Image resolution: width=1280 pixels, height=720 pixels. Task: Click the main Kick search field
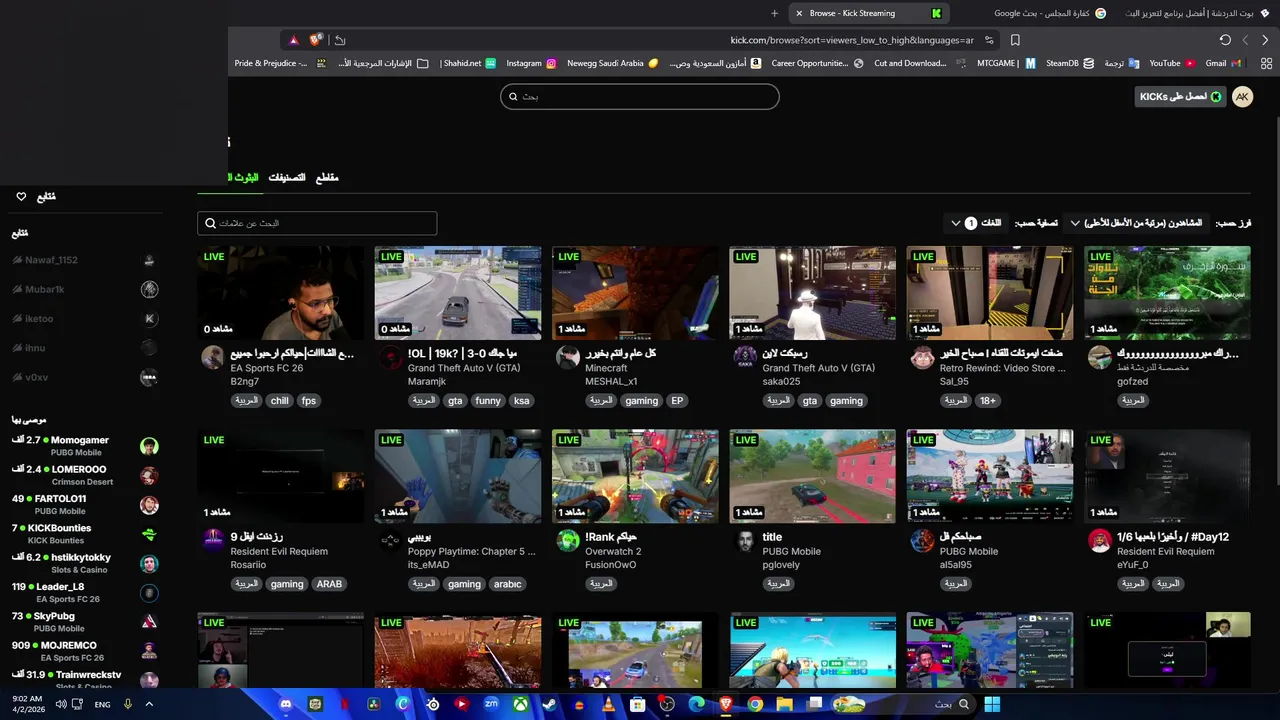(640, 97)
